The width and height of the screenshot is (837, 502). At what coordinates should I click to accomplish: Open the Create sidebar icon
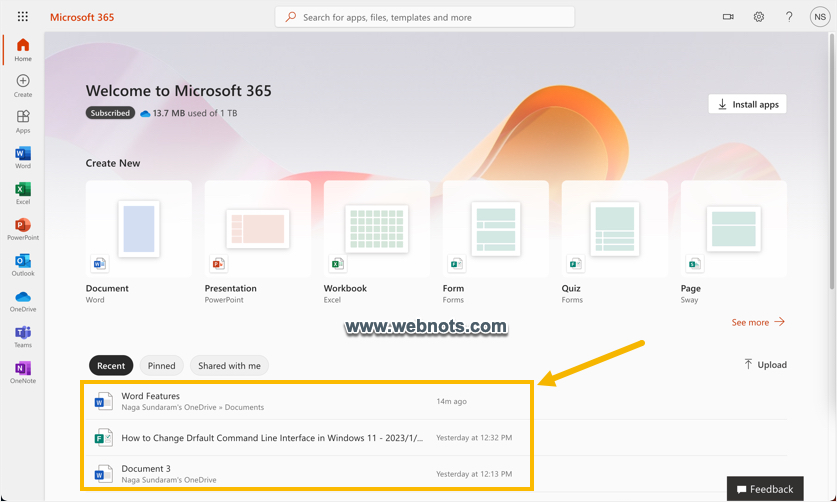point(23,86)
